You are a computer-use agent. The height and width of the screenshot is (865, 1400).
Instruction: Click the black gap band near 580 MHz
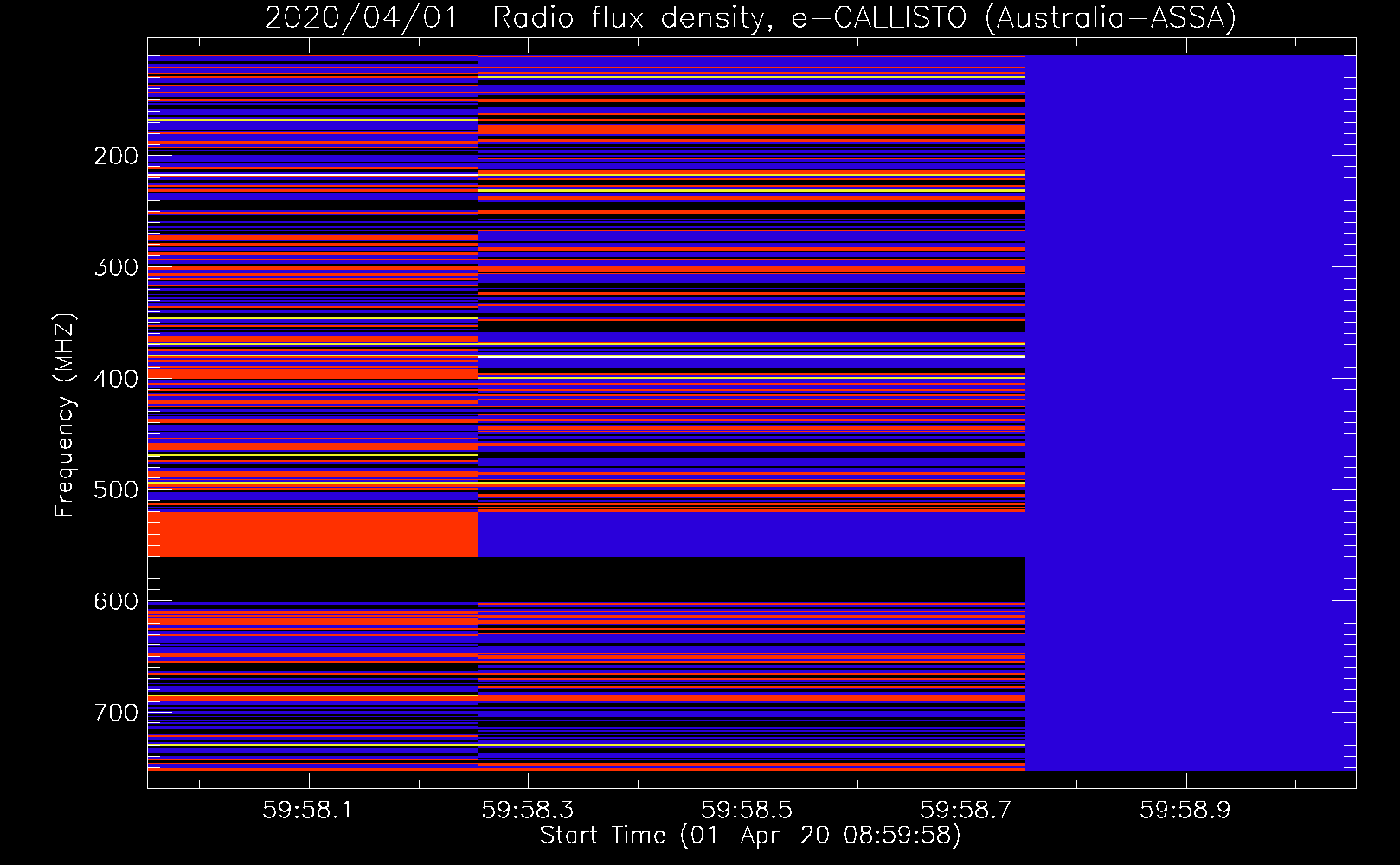pyautogui.click(x=587, y=580)
